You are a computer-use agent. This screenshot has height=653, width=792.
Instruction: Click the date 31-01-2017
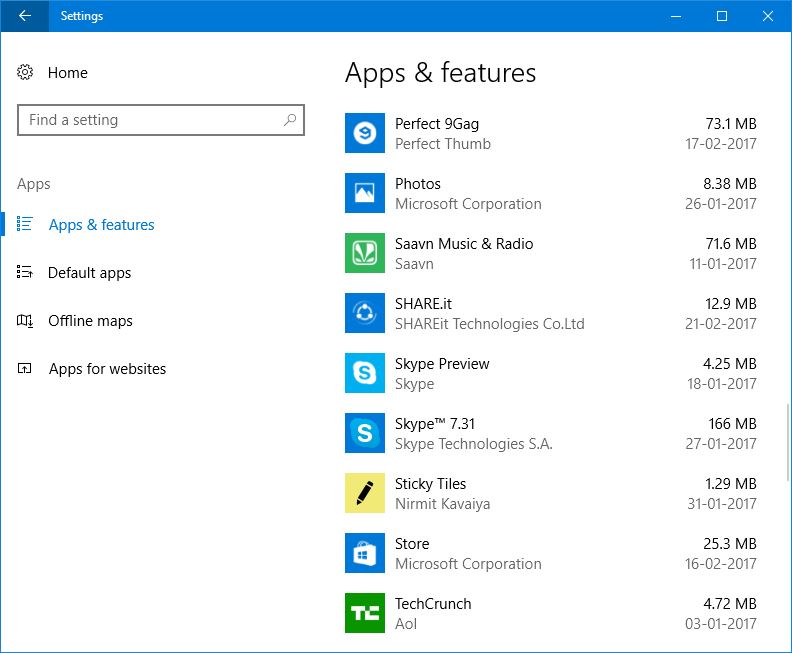point(722,504)
